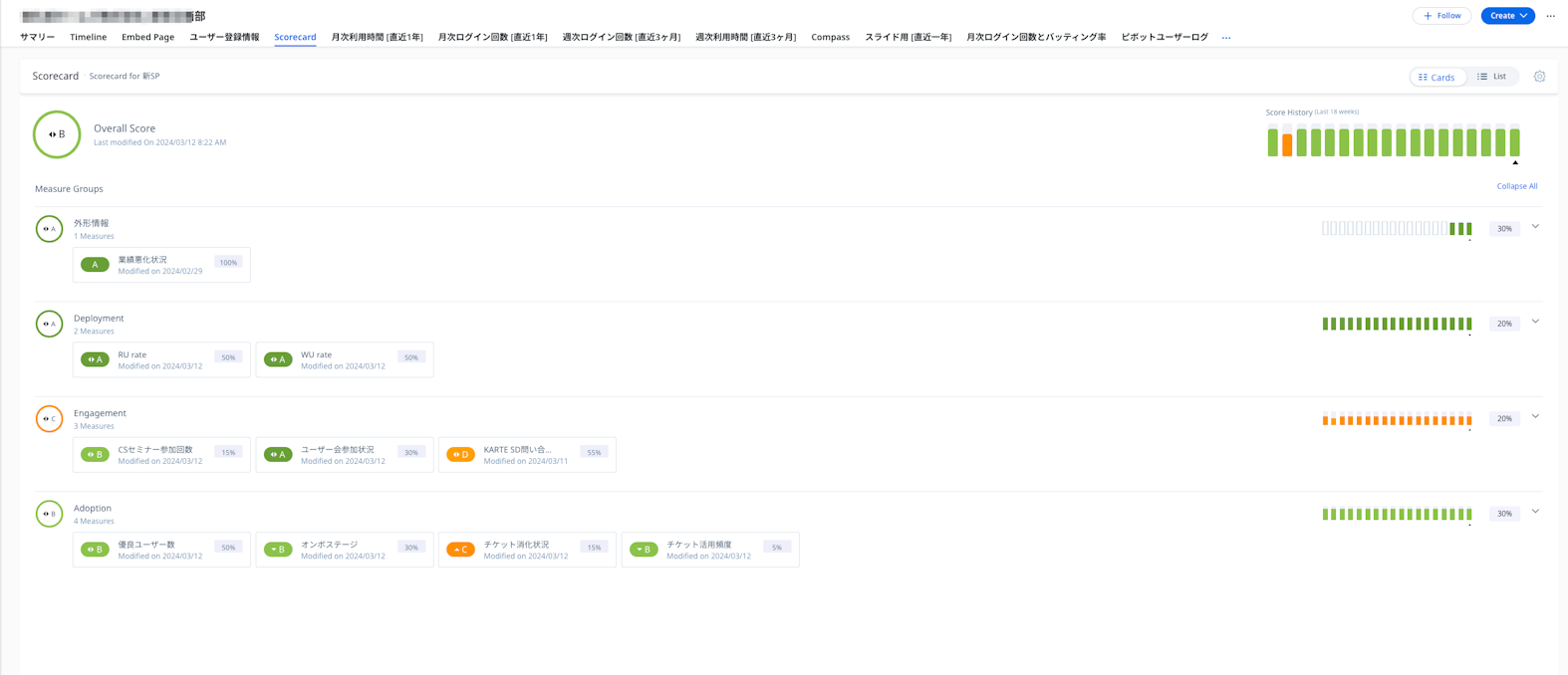Image resolution: width=1568 pixels, height=675 pixels.
Task: Open the 週次ログイン回数 [直近3ヶ月] tab
Action: 622,37
